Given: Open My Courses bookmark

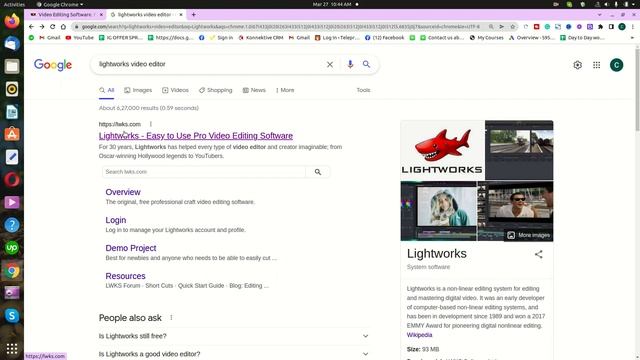Looking at the screenshot, I should [486, 38].
